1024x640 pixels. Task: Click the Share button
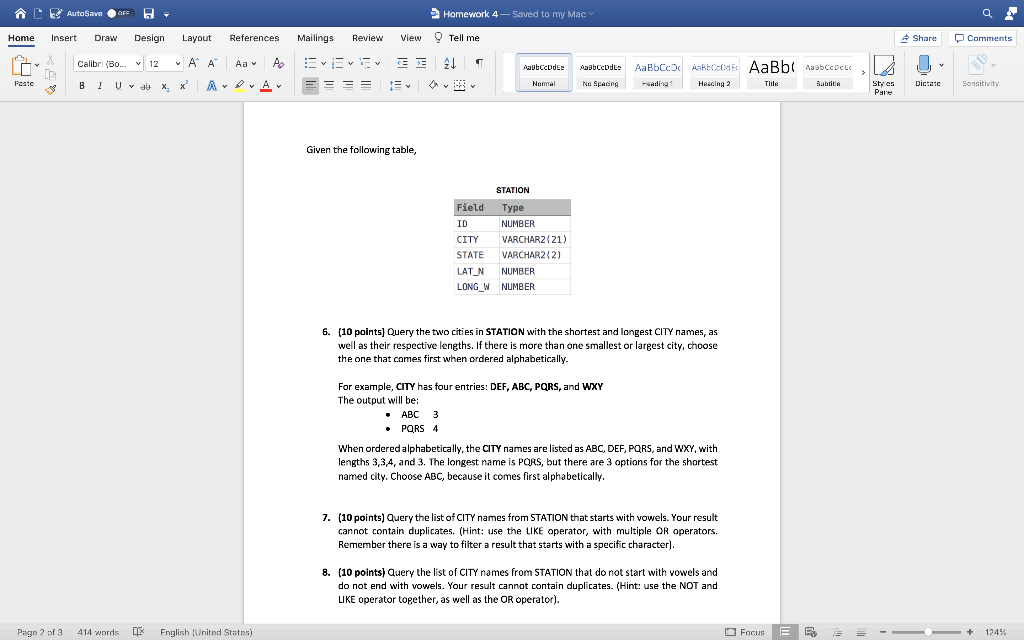point(918,37)
